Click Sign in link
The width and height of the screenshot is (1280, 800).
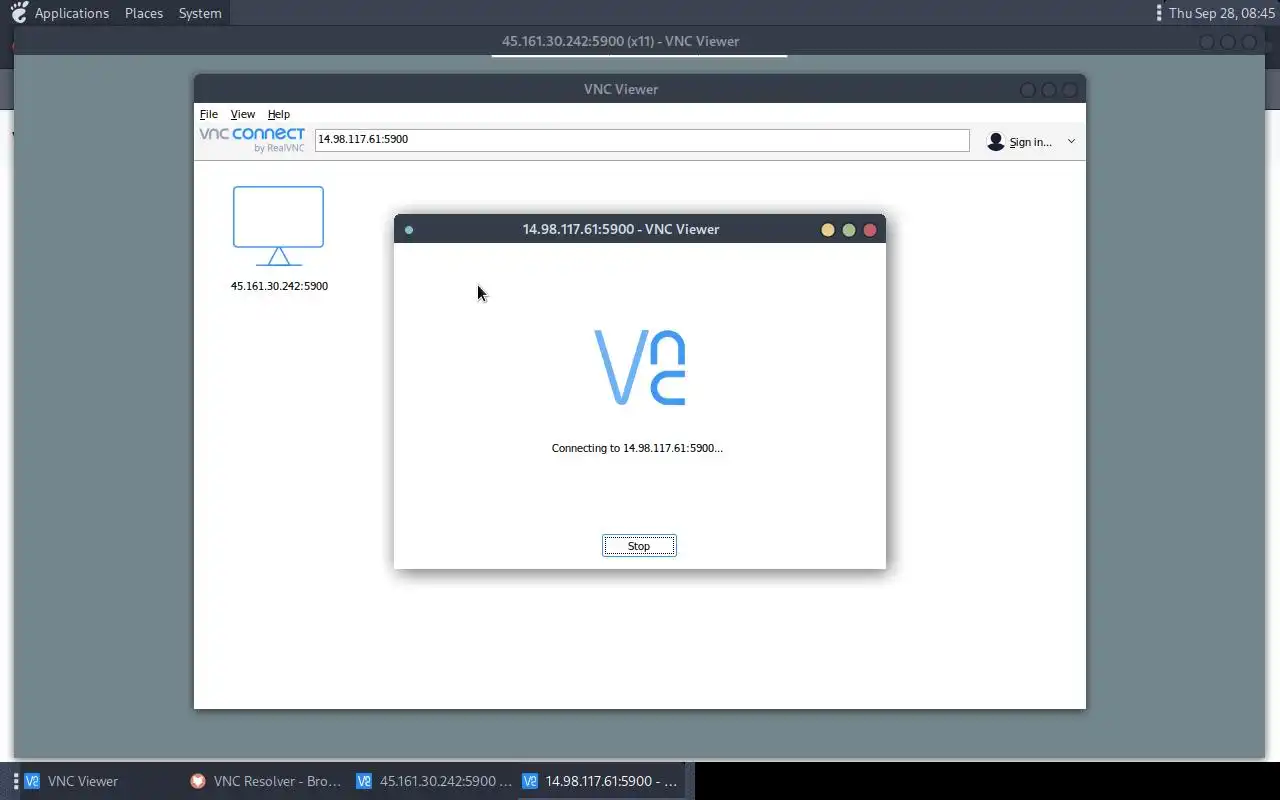point(1030,142)
